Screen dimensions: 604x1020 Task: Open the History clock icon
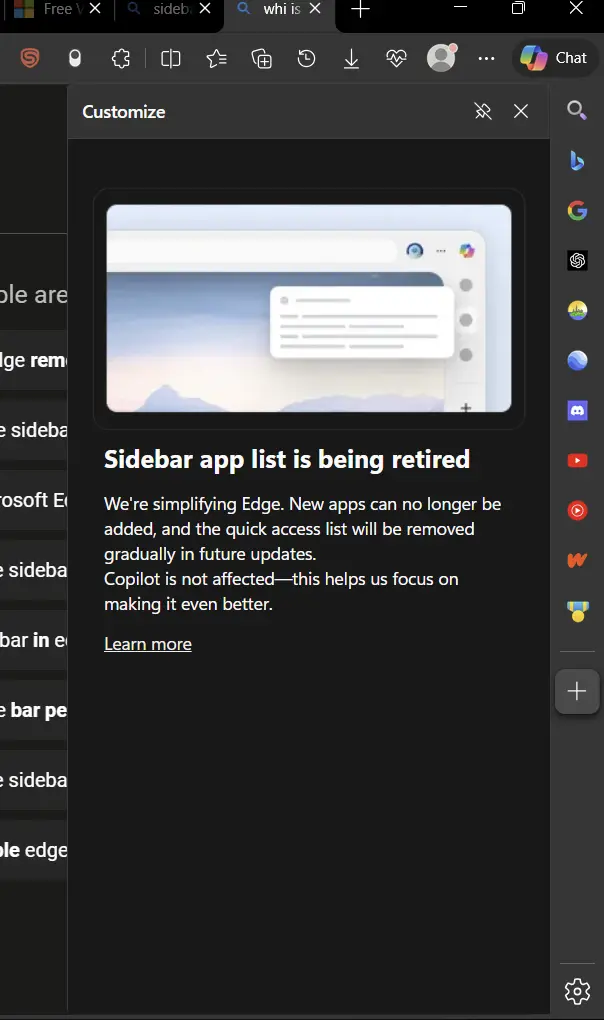(306, 59)
